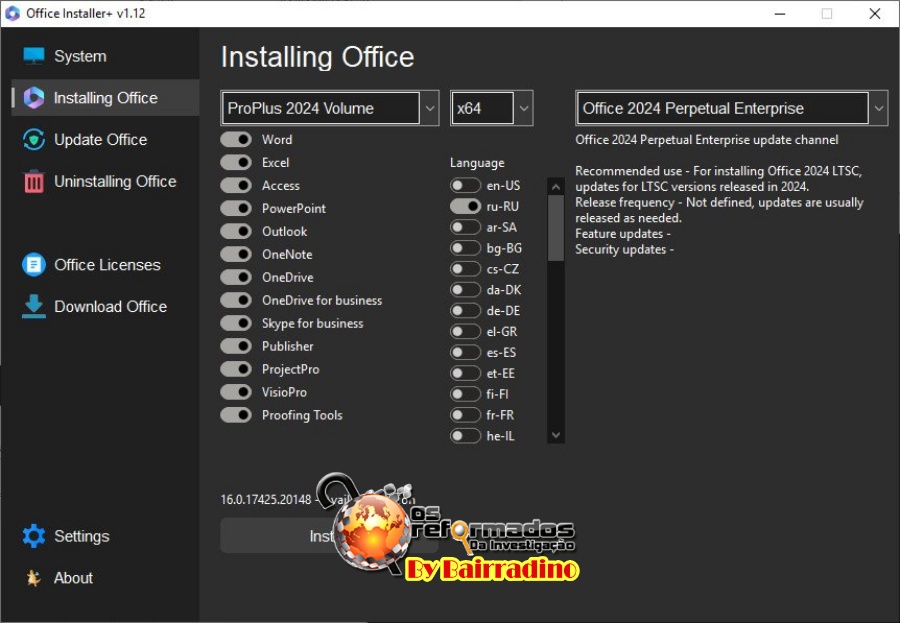Enable the fi-FI language switch
Screen dimensions: 900x623
point(465,394)
